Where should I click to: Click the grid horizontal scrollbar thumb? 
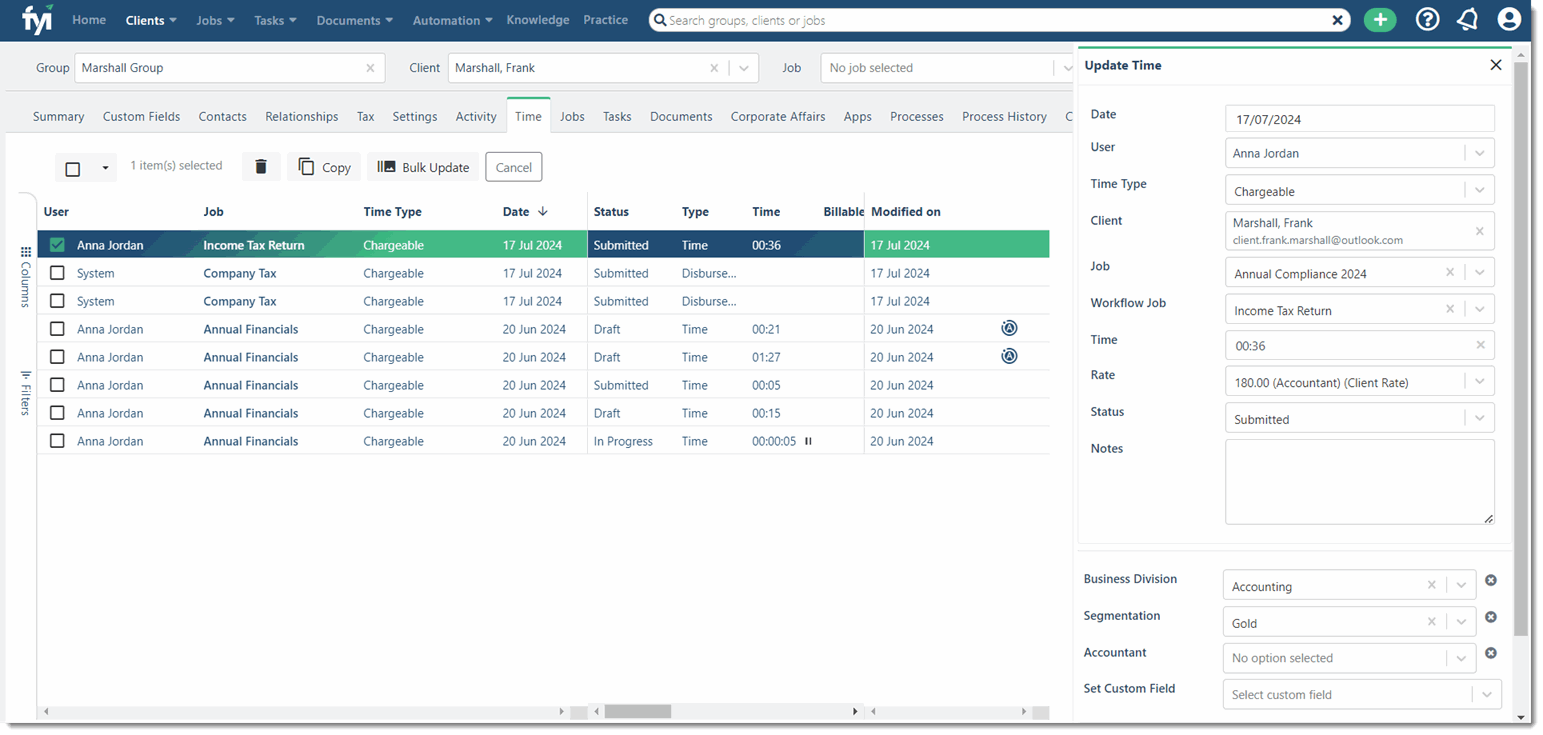(x=637, y=711)
